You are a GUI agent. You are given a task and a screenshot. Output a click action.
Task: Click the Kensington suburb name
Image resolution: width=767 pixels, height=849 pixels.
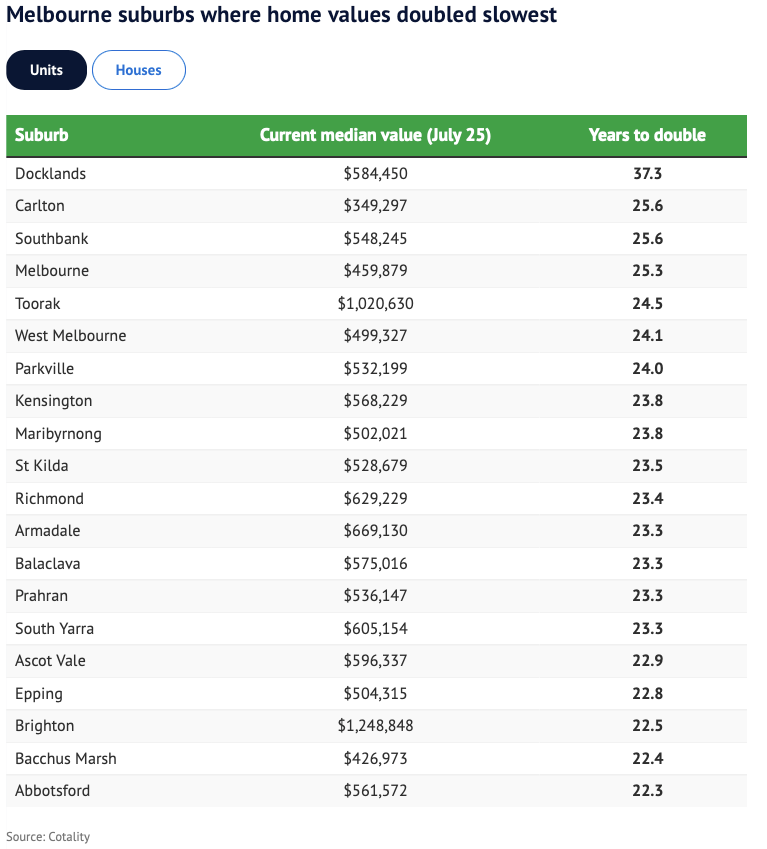[54, 401]
